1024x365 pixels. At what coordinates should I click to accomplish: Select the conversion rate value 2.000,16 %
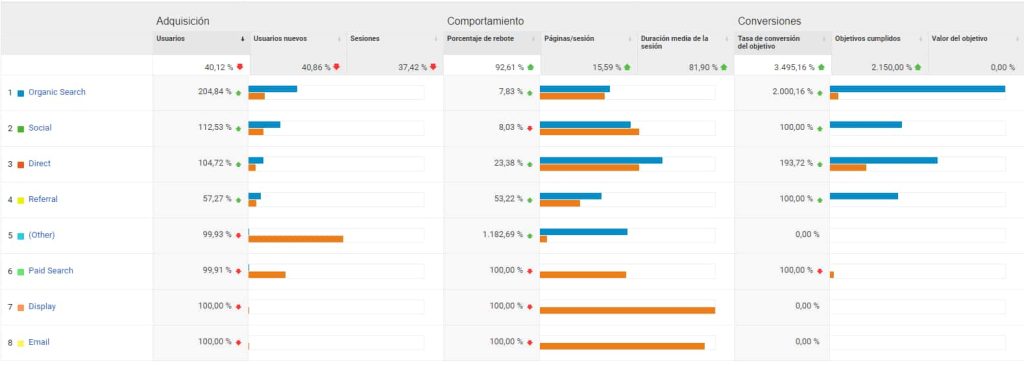pos(792,92)
